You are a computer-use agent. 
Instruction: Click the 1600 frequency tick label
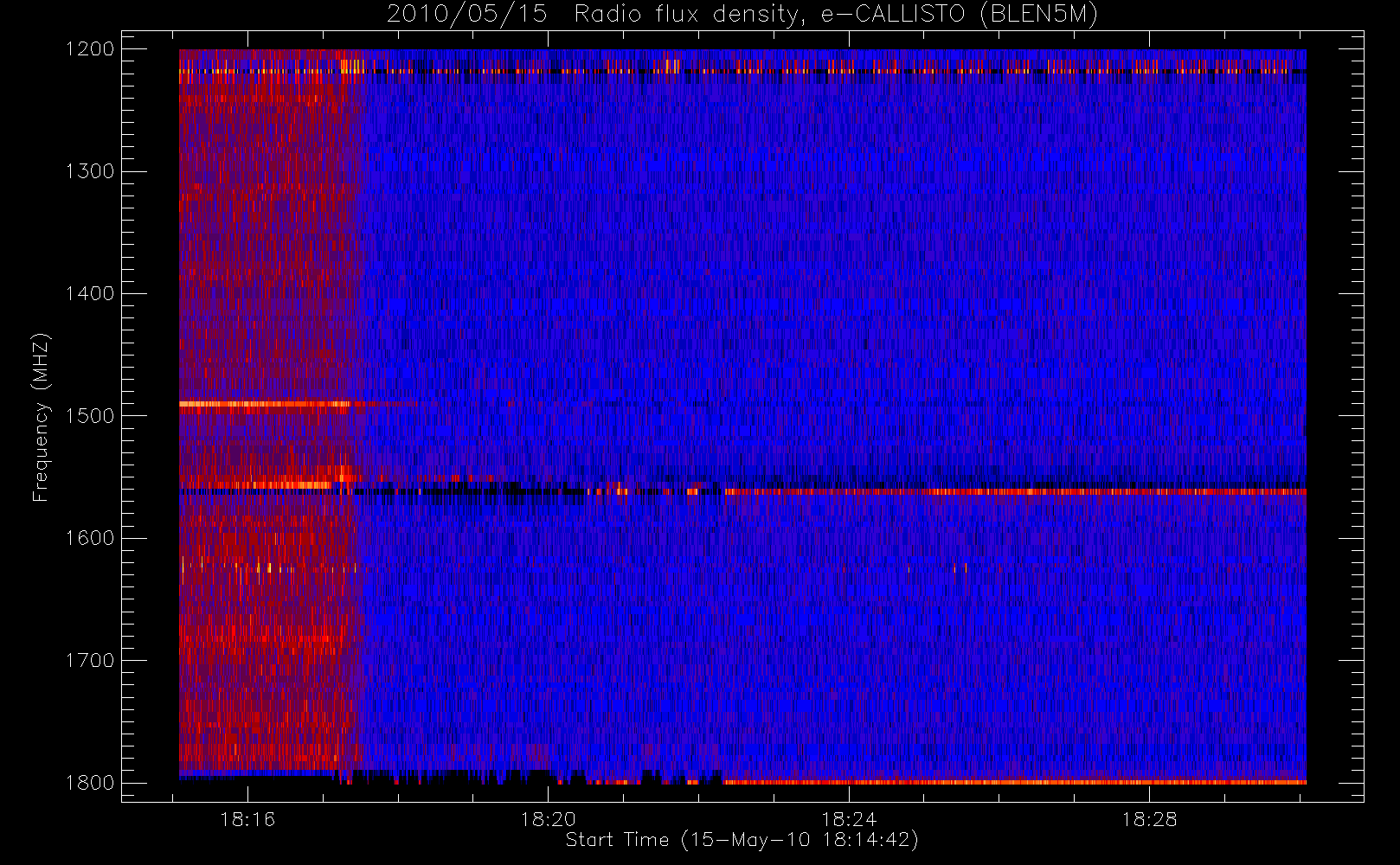90,538
